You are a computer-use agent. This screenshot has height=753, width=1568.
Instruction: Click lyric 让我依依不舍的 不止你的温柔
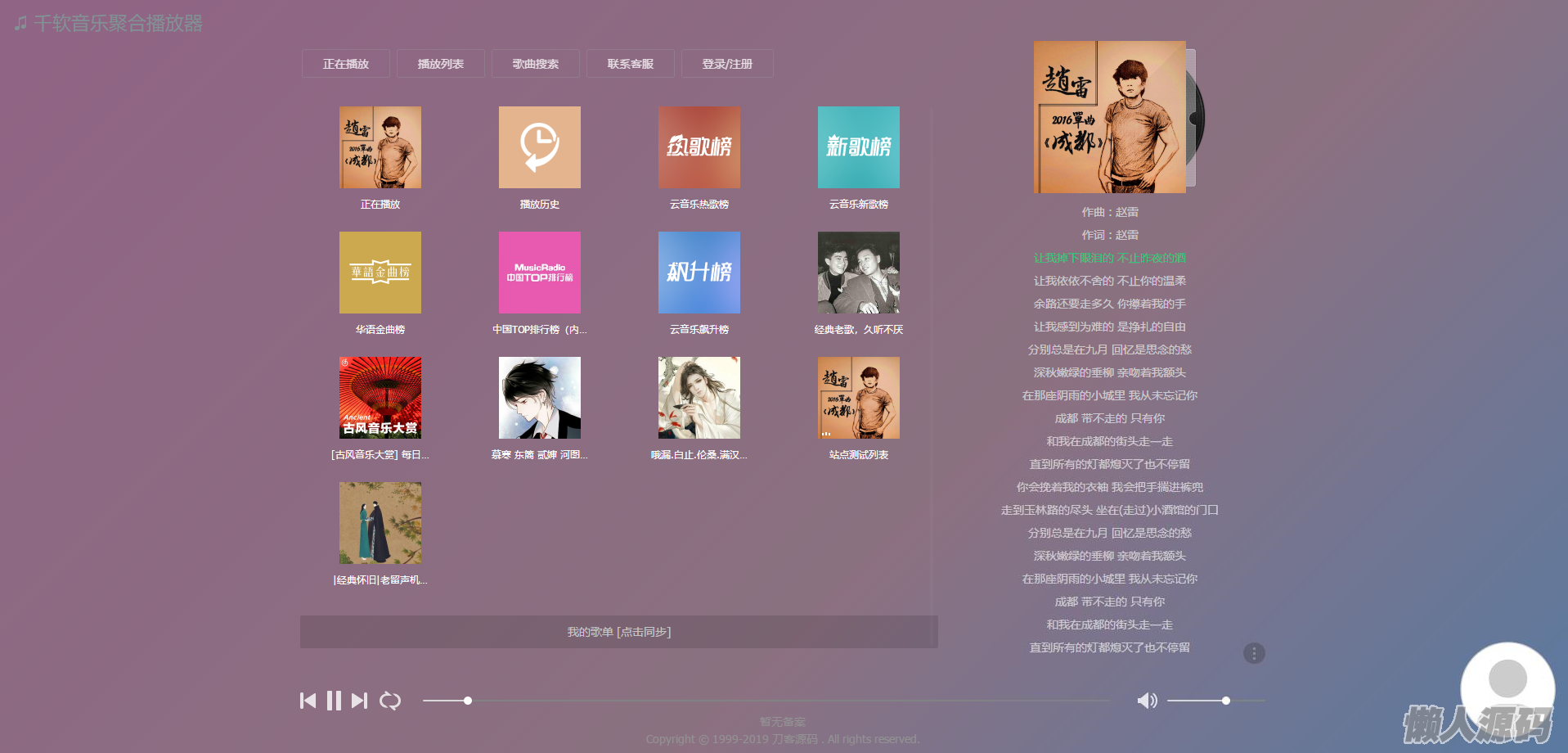(1110, 281)
